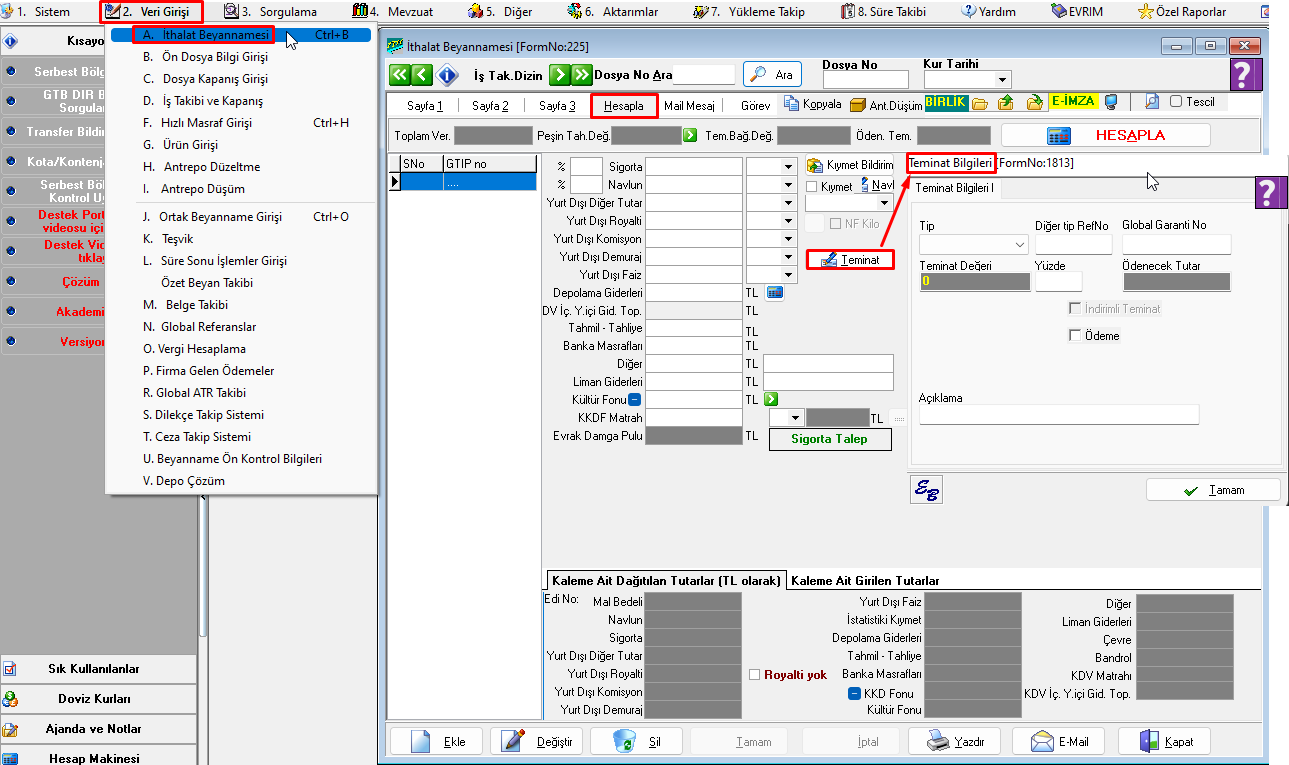Click the Sil delete button
Image resolution: width=1289 pixels, height=765 pixels.
tap(636, 741)
